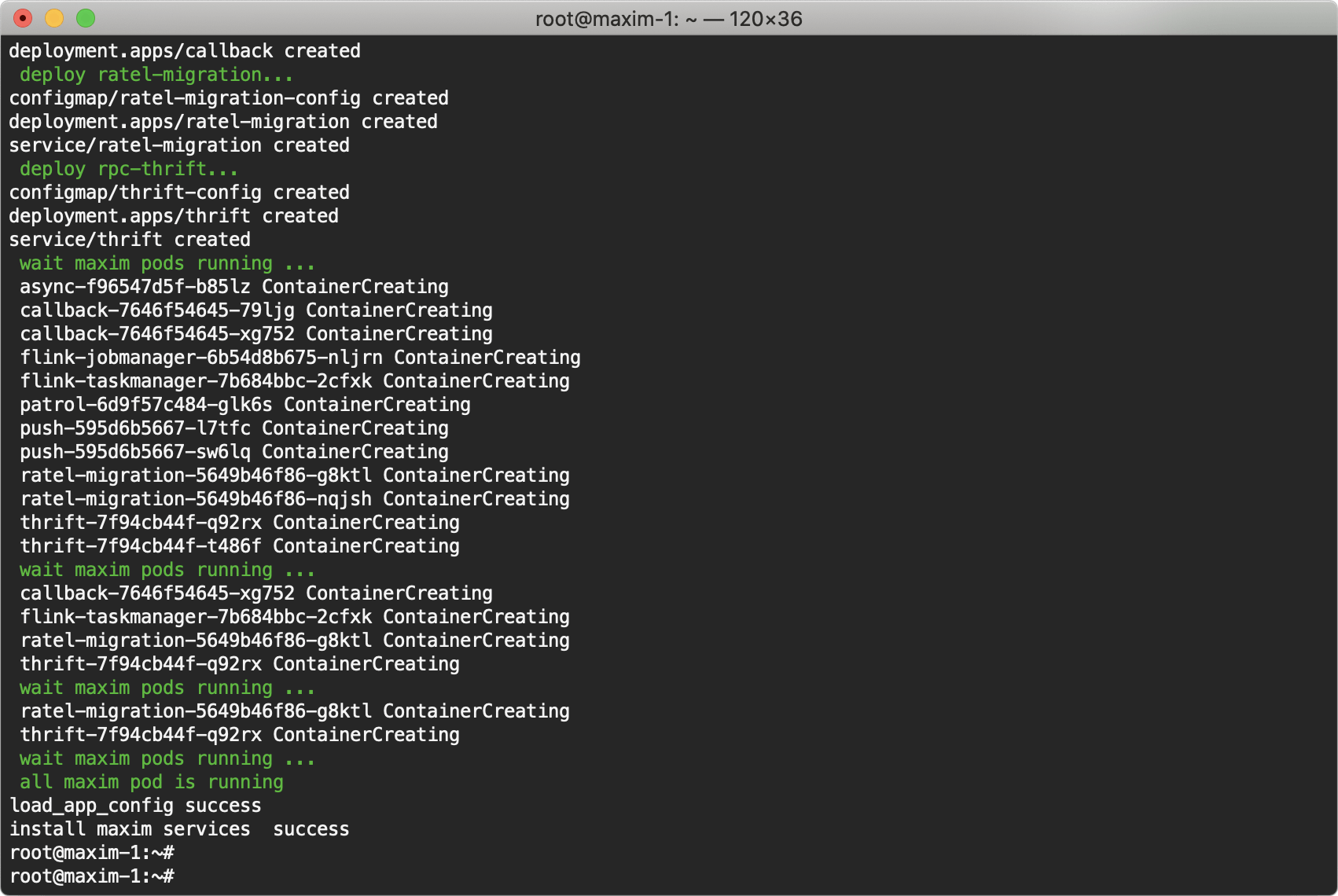Click the last root@maxim-1 prompt line
This screenshot has height=896, width=1338.
92,876
